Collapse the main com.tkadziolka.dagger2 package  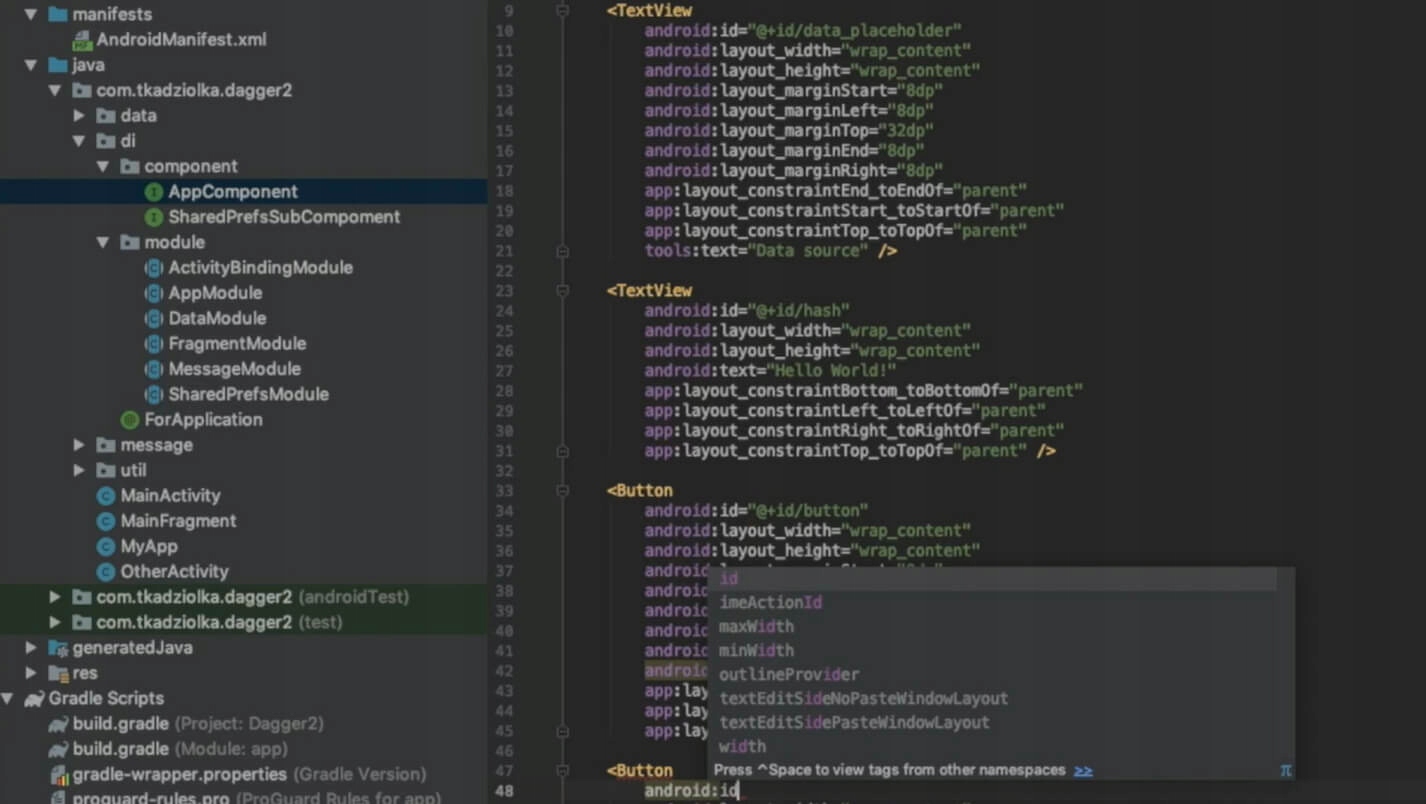[x=55, y=91]
